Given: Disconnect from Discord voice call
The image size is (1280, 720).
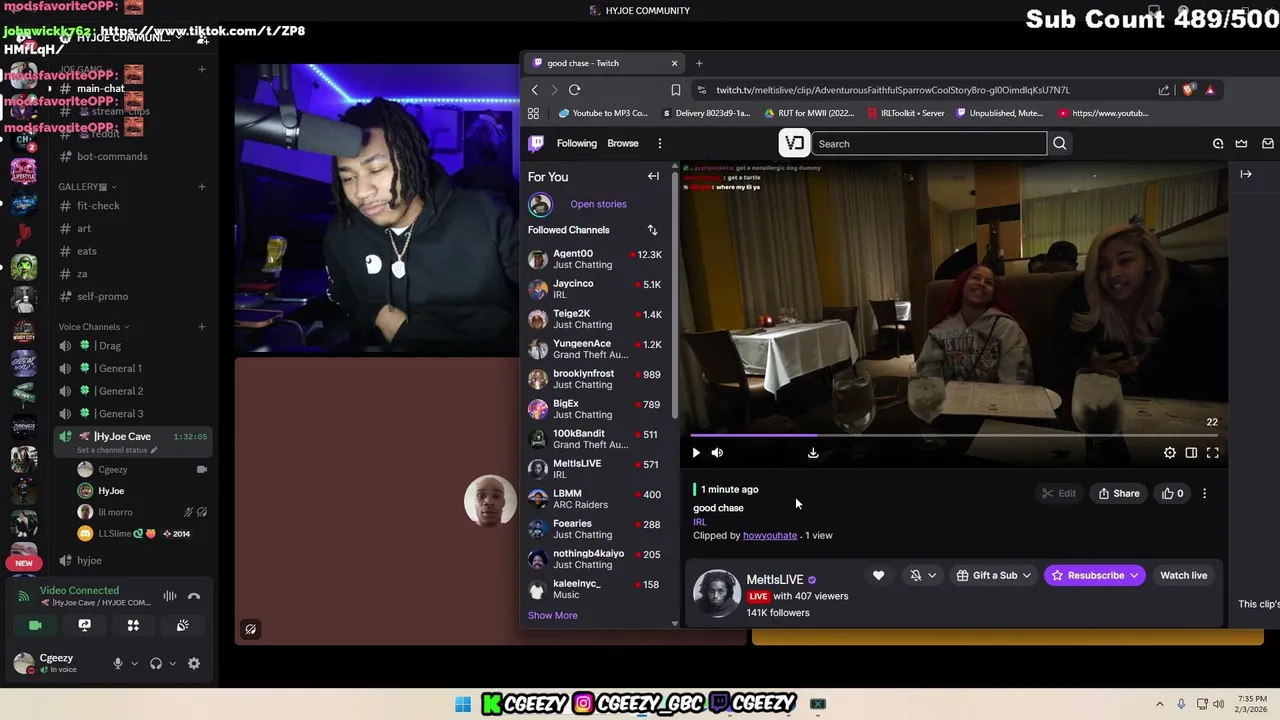Looking at the screenshot, I should click(x=194, y=596).
